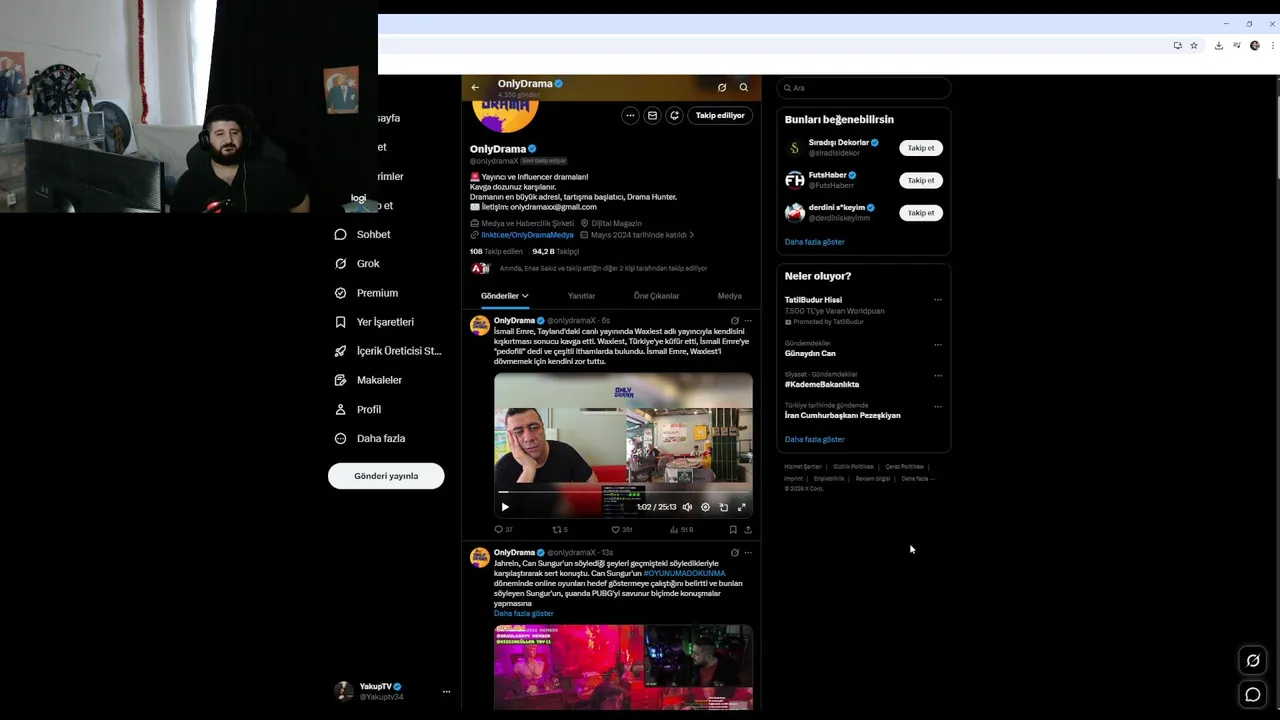The width and height of the screenshot is (1280, 720).
Task: Switch to the Öne Çıkanlar tab
Action: (656, 296)
